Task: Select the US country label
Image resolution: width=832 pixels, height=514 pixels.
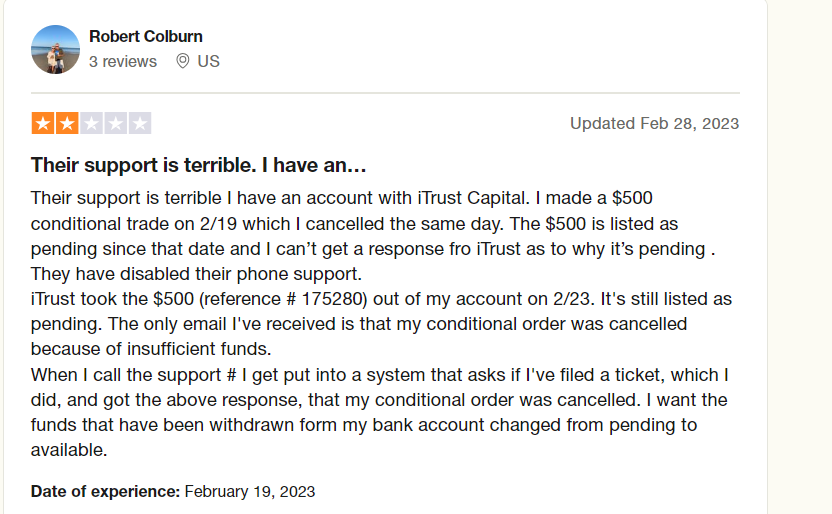Action: coord(209,62)
